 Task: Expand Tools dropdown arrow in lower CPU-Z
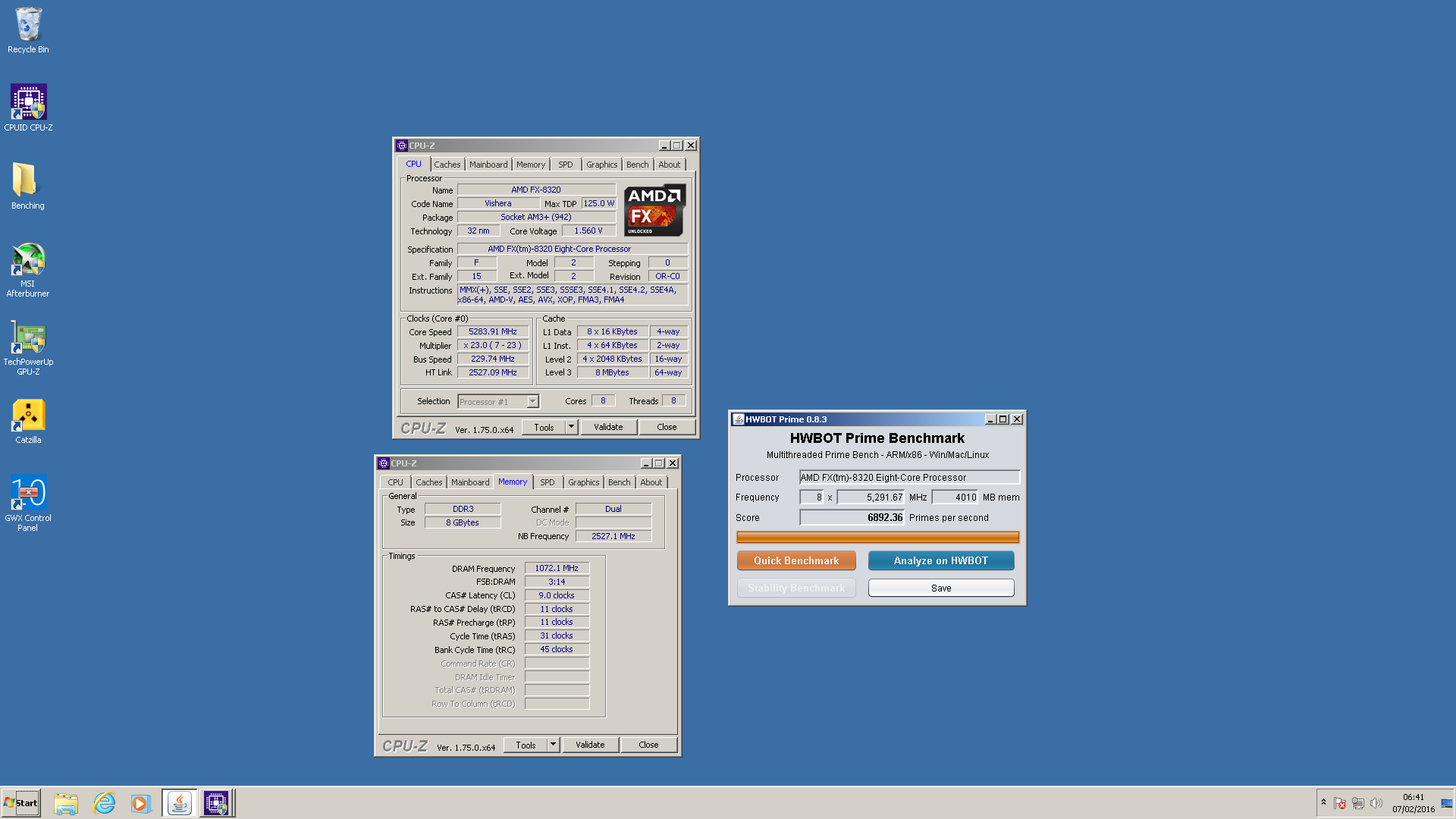click(553, 745)
